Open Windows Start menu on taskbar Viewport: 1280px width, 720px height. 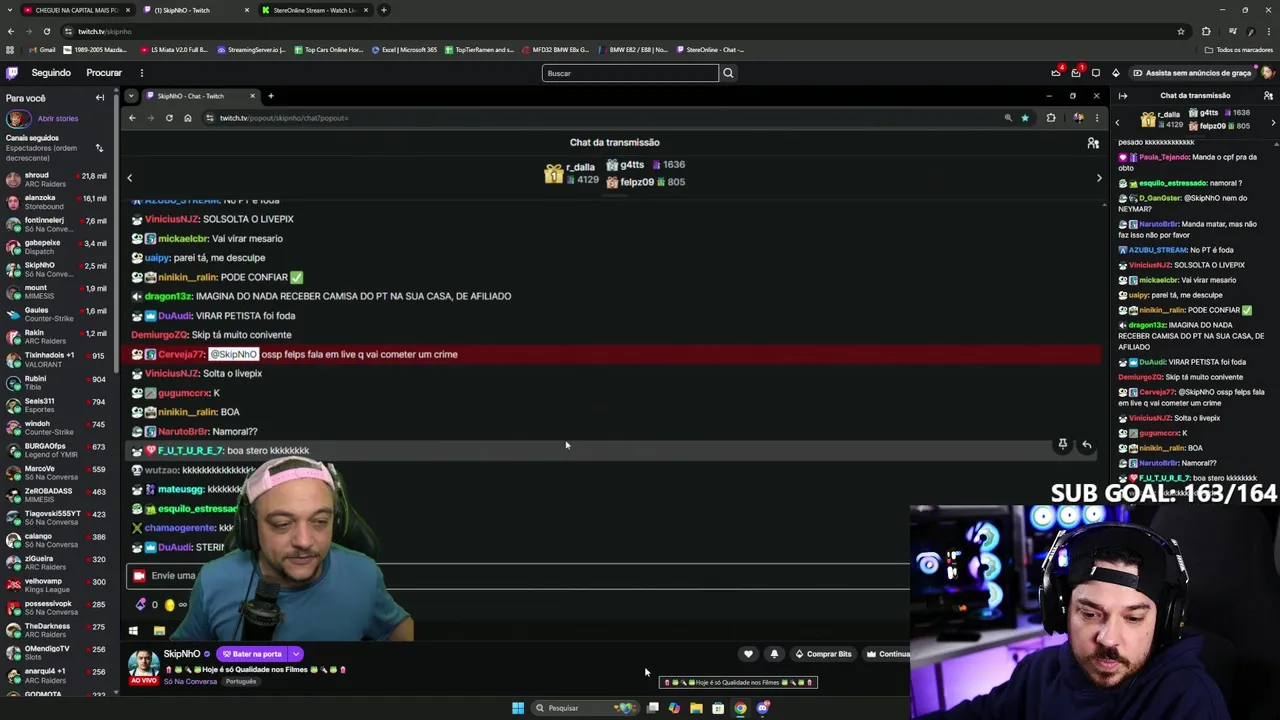(x=518, y=708)
